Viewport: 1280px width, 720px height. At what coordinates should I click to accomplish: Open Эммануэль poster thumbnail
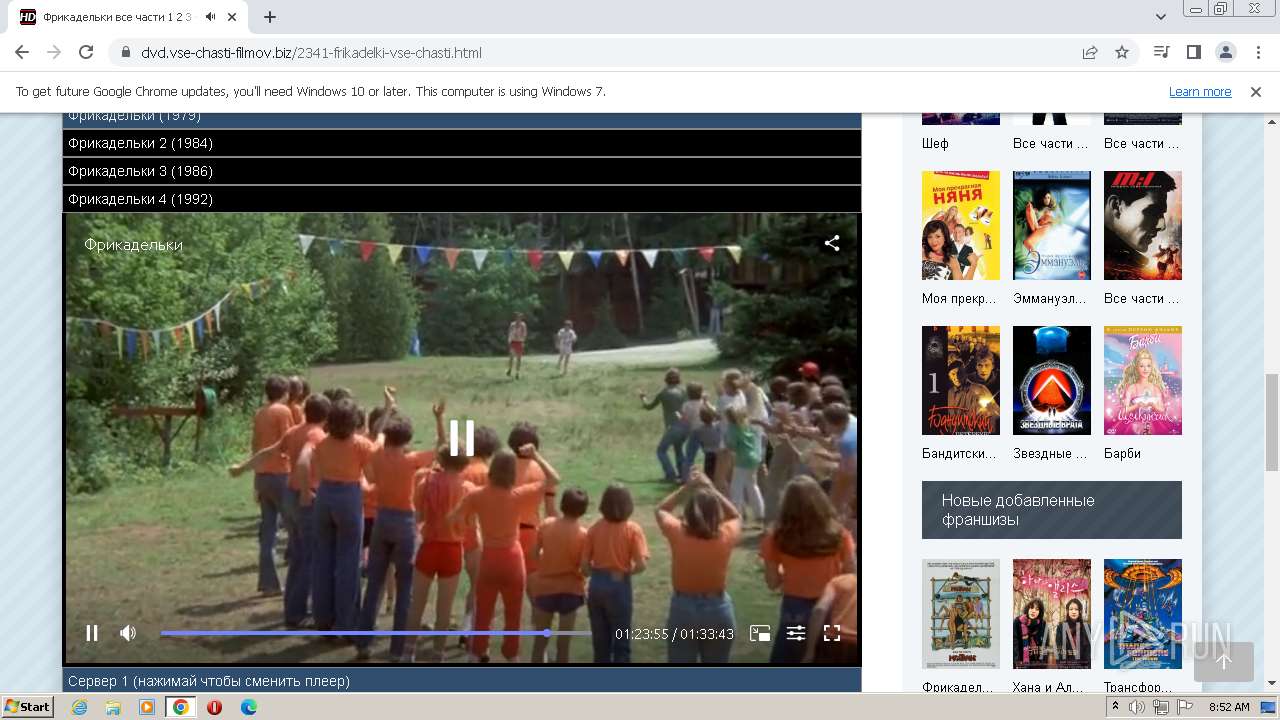coord(1052,225)
